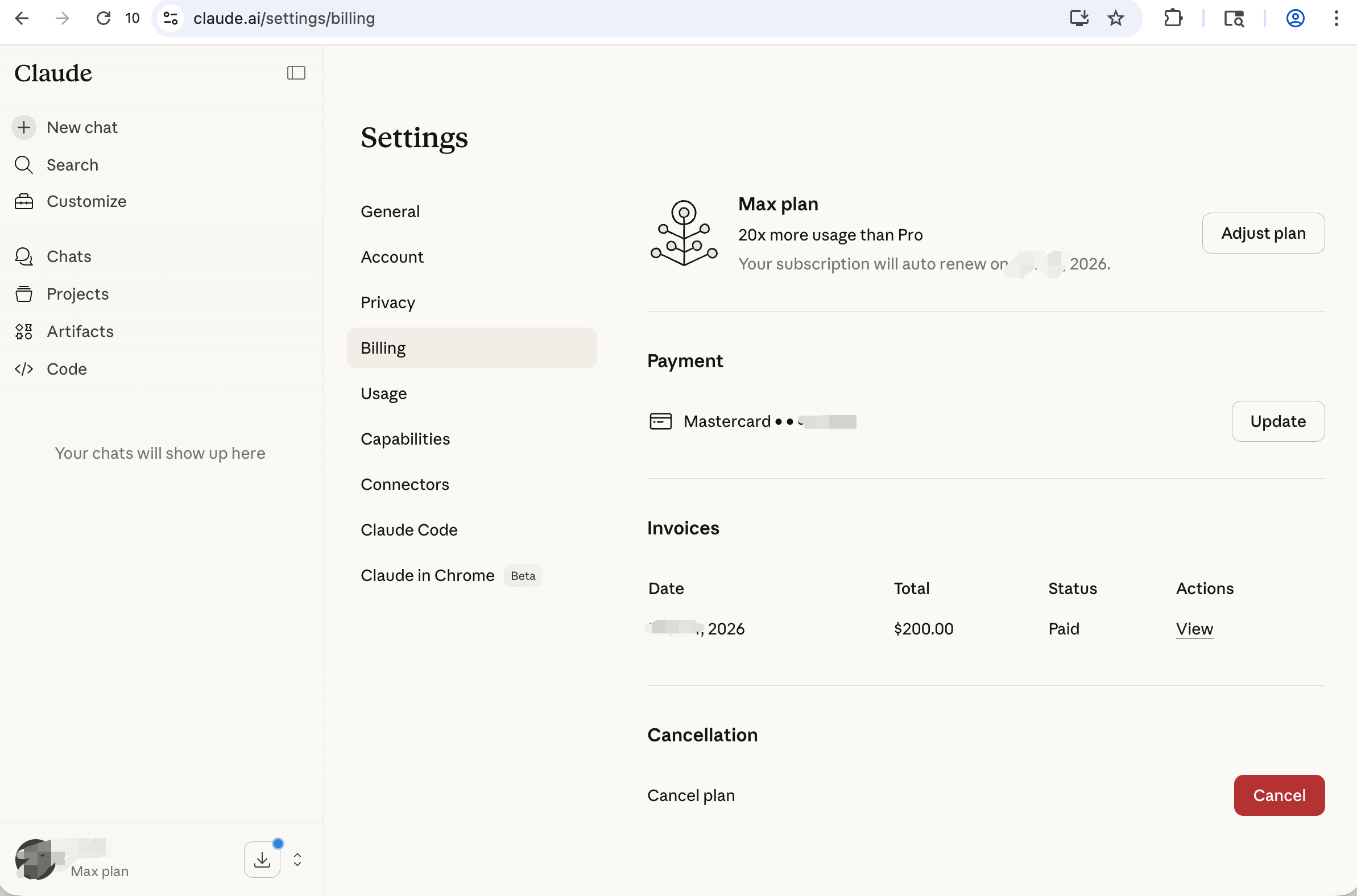Click the New chat plus icon
The width and height of the screenshot is (1357, 896).
click(x=24, y=127)
